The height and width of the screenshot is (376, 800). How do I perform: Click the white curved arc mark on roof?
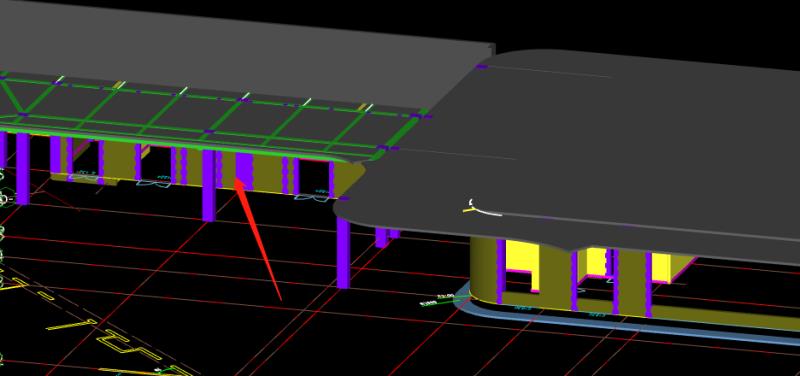[484, 209]
